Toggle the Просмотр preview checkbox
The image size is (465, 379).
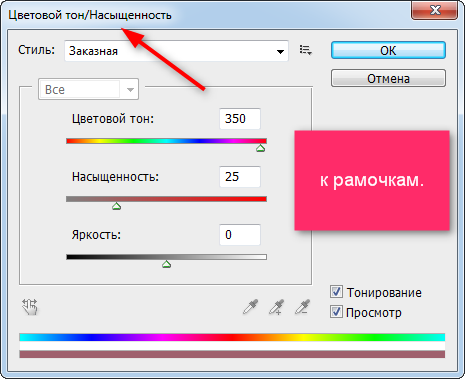[336, 312]
